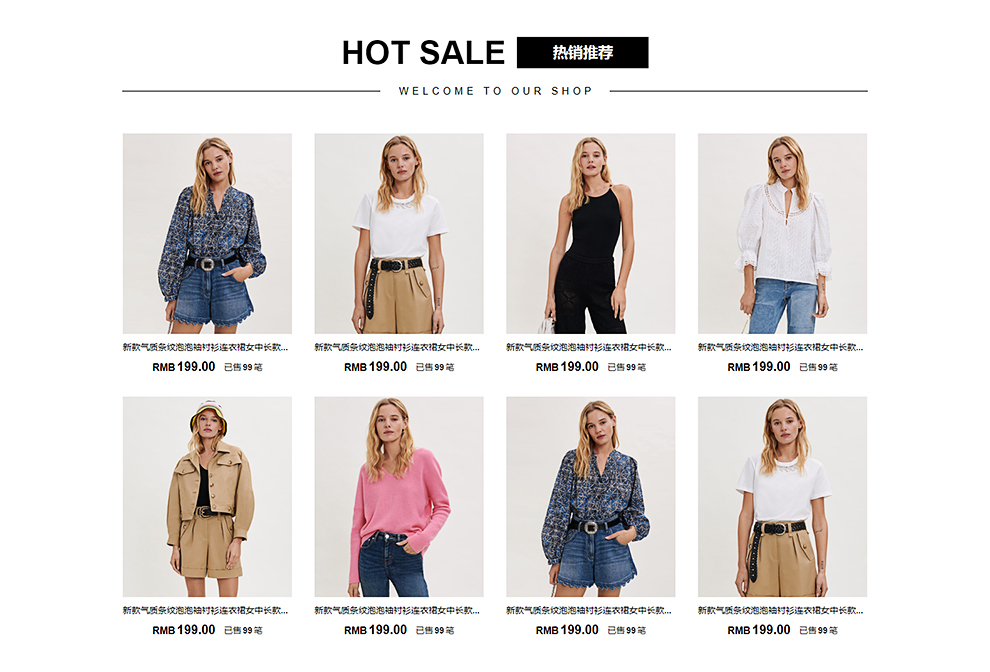Image resolution: width=990 pixels, height=672 pixels.
Task: Open the top-row white tee with khaki shorts photo
Action: [x=399, y=233]
